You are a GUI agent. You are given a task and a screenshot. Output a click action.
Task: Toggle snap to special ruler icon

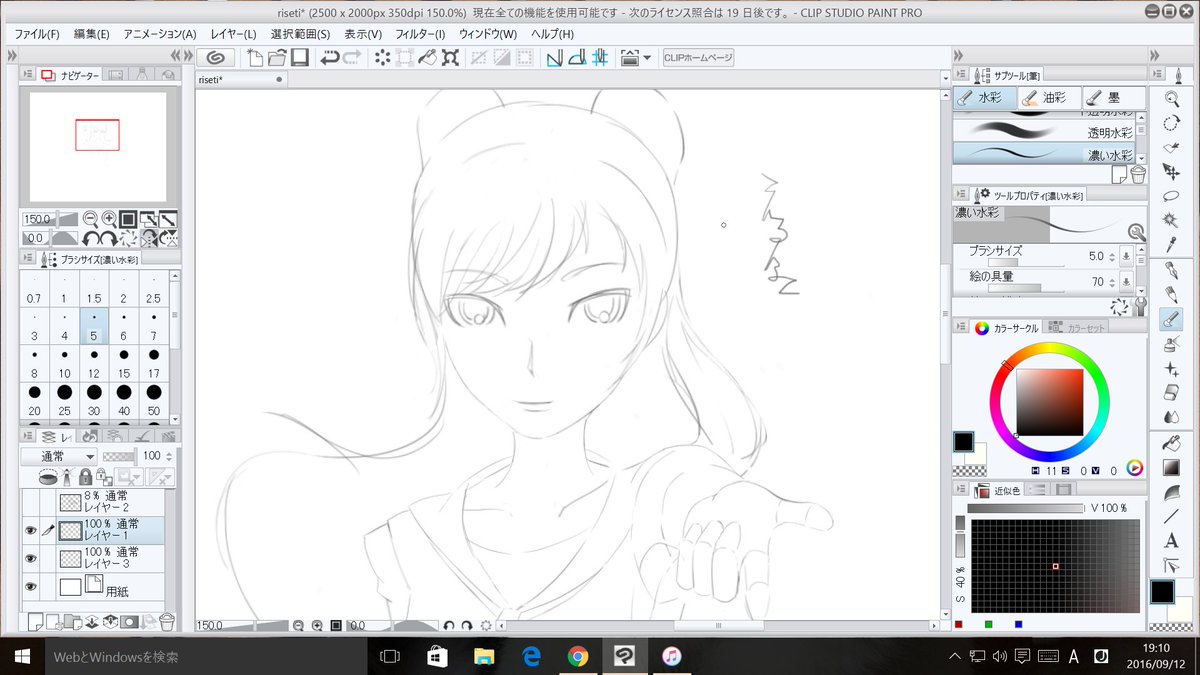coord(577,58)
